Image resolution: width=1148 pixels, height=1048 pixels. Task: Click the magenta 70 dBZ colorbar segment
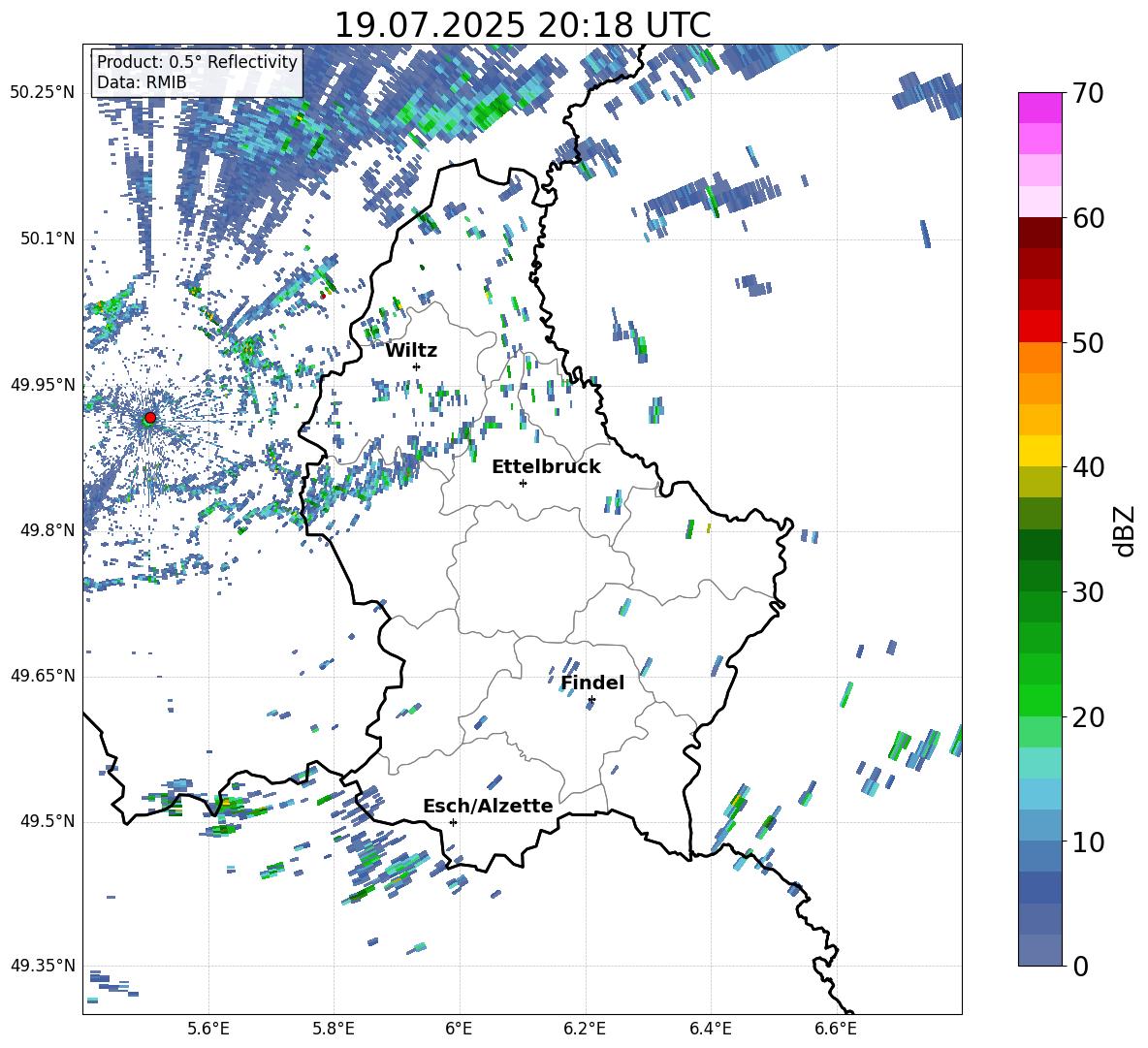pos(1039,108)
